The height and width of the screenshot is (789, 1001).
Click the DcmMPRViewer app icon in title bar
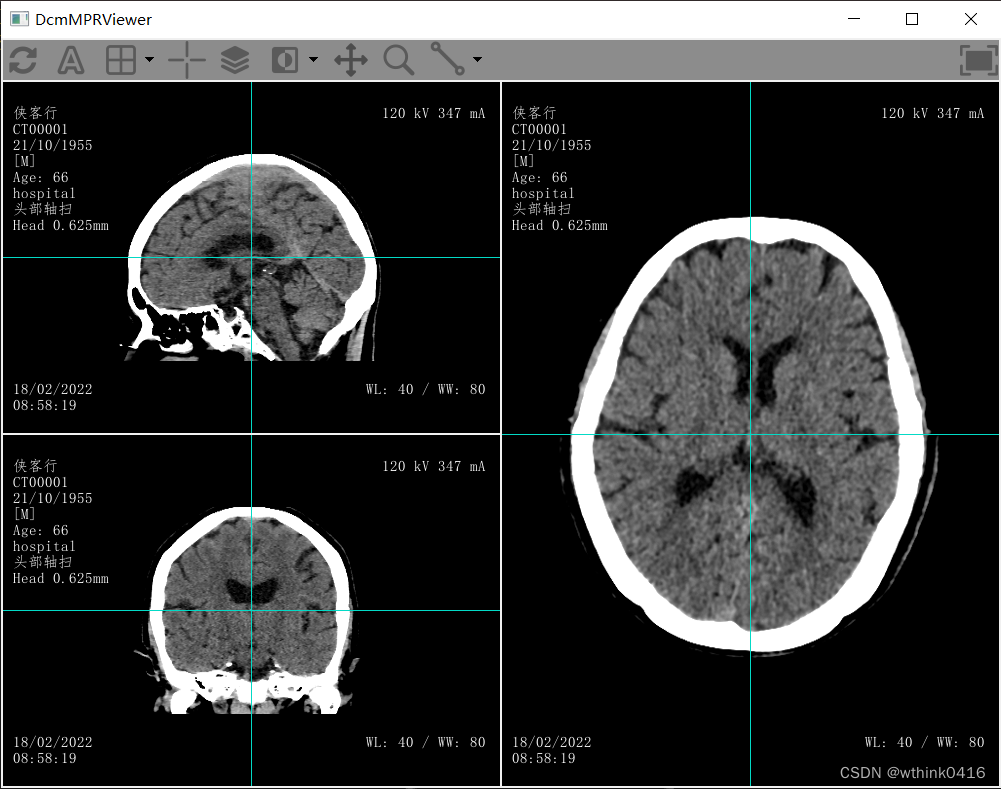click(19, 19)
